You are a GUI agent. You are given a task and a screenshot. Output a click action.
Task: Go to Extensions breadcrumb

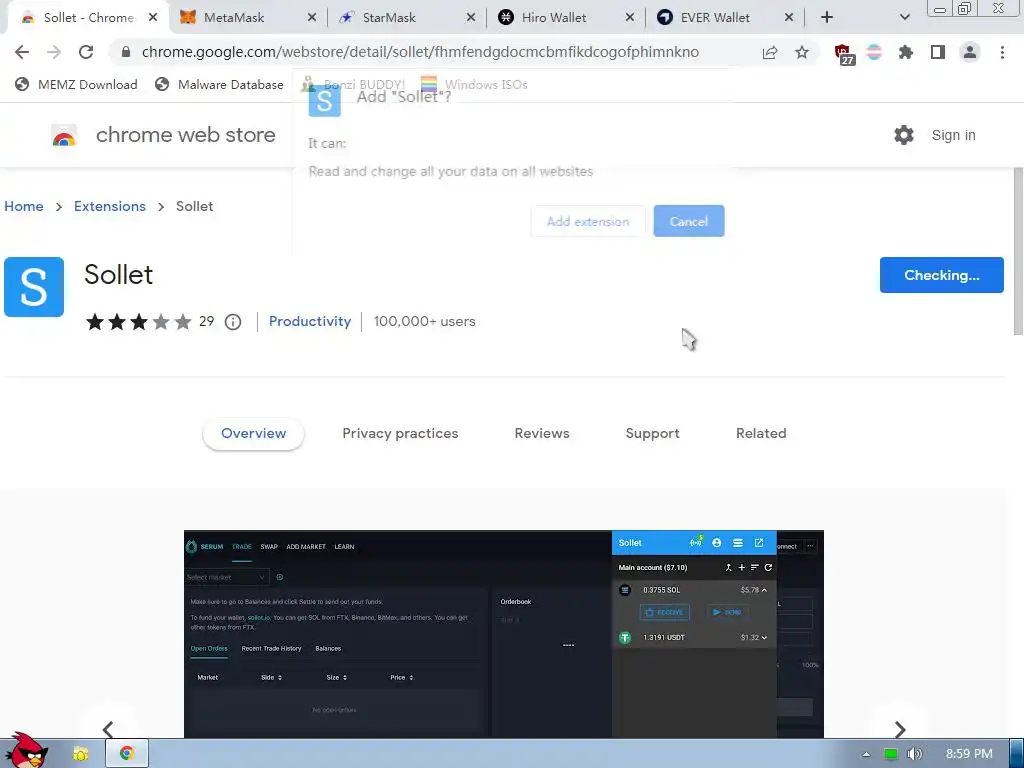pyautogui.click(x=110, y=206)
